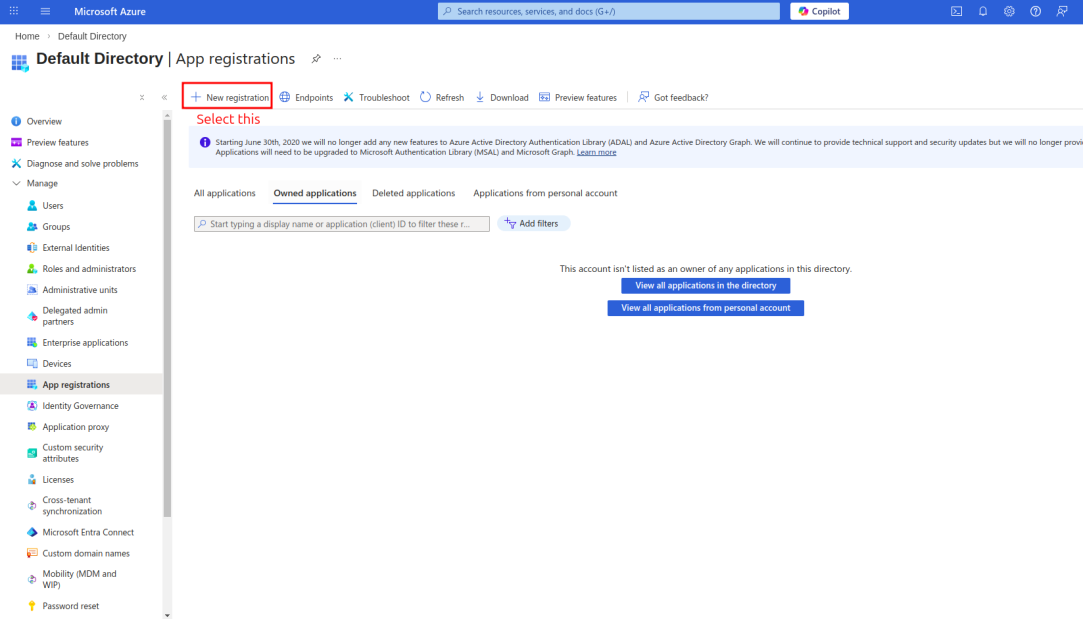
Task: Focus the application name filter field
Action: [342, 224]
